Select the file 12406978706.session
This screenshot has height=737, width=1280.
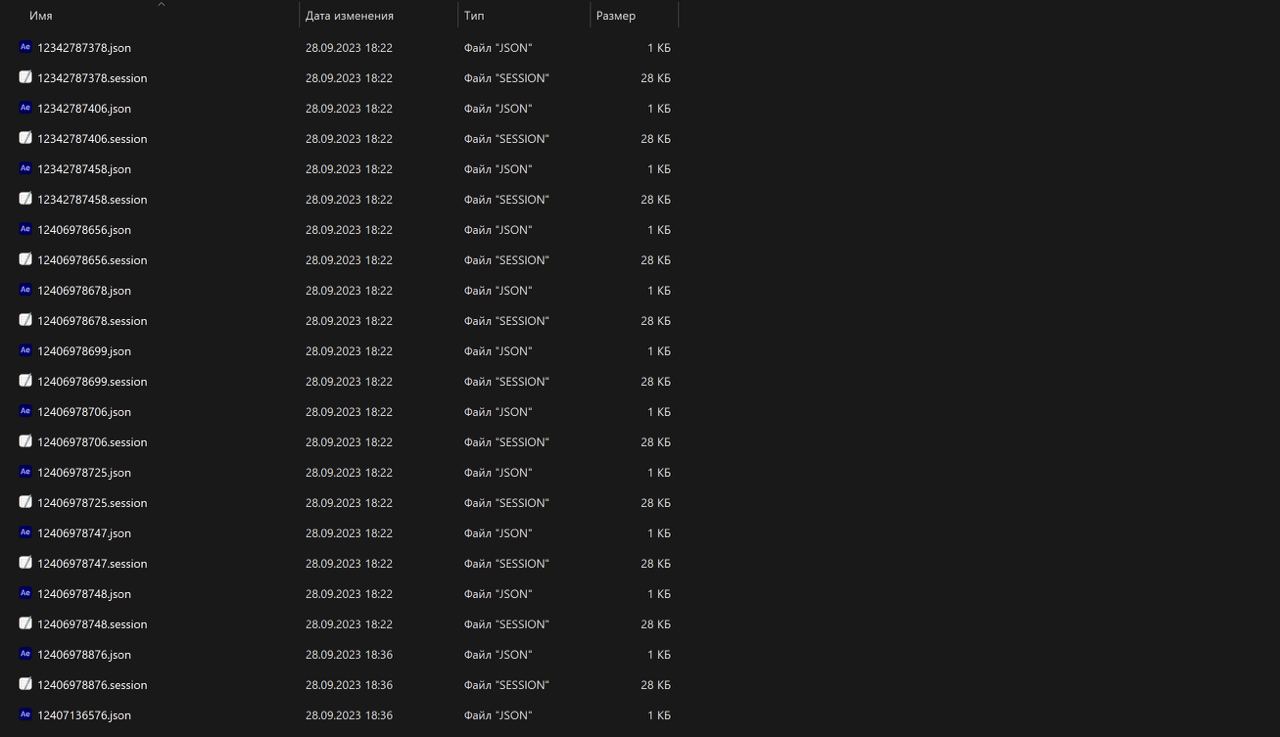[92, 441]
